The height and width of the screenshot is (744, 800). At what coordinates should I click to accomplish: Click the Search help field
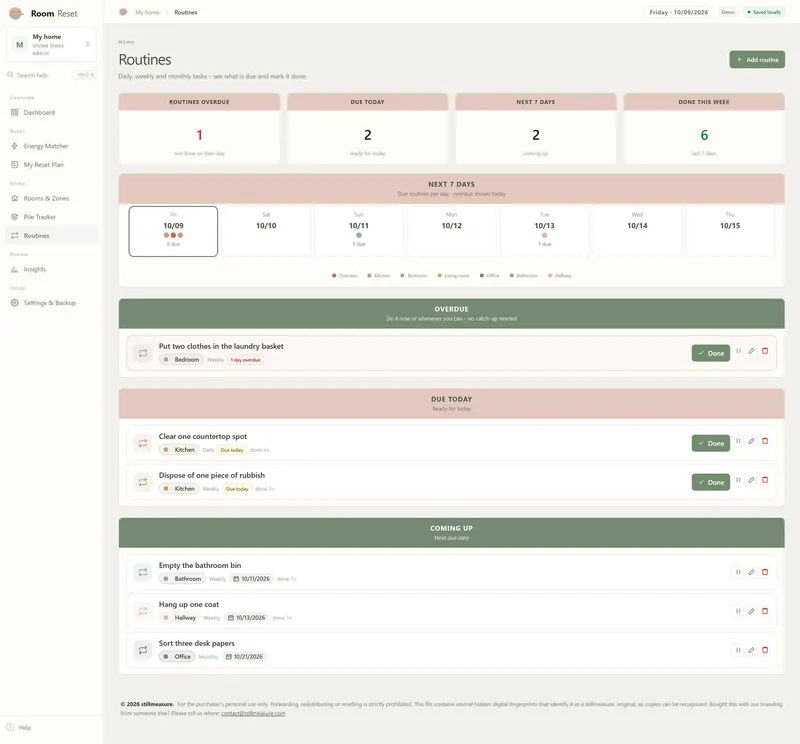pos(51,75)
